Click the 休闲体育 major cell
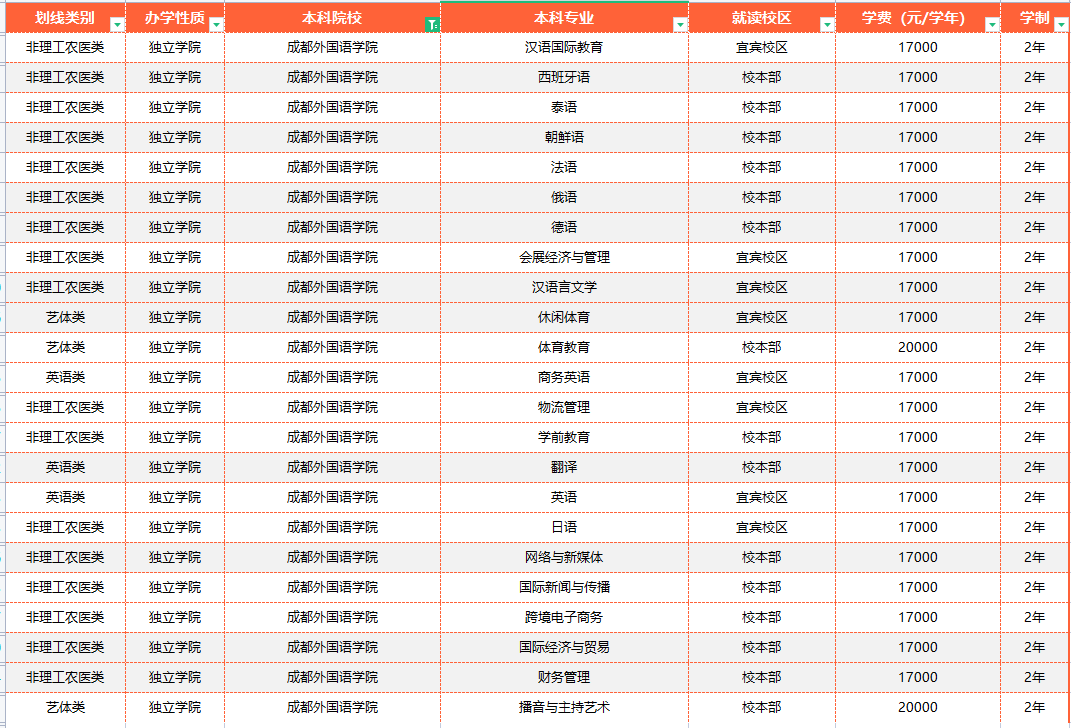 click(564, 318)
